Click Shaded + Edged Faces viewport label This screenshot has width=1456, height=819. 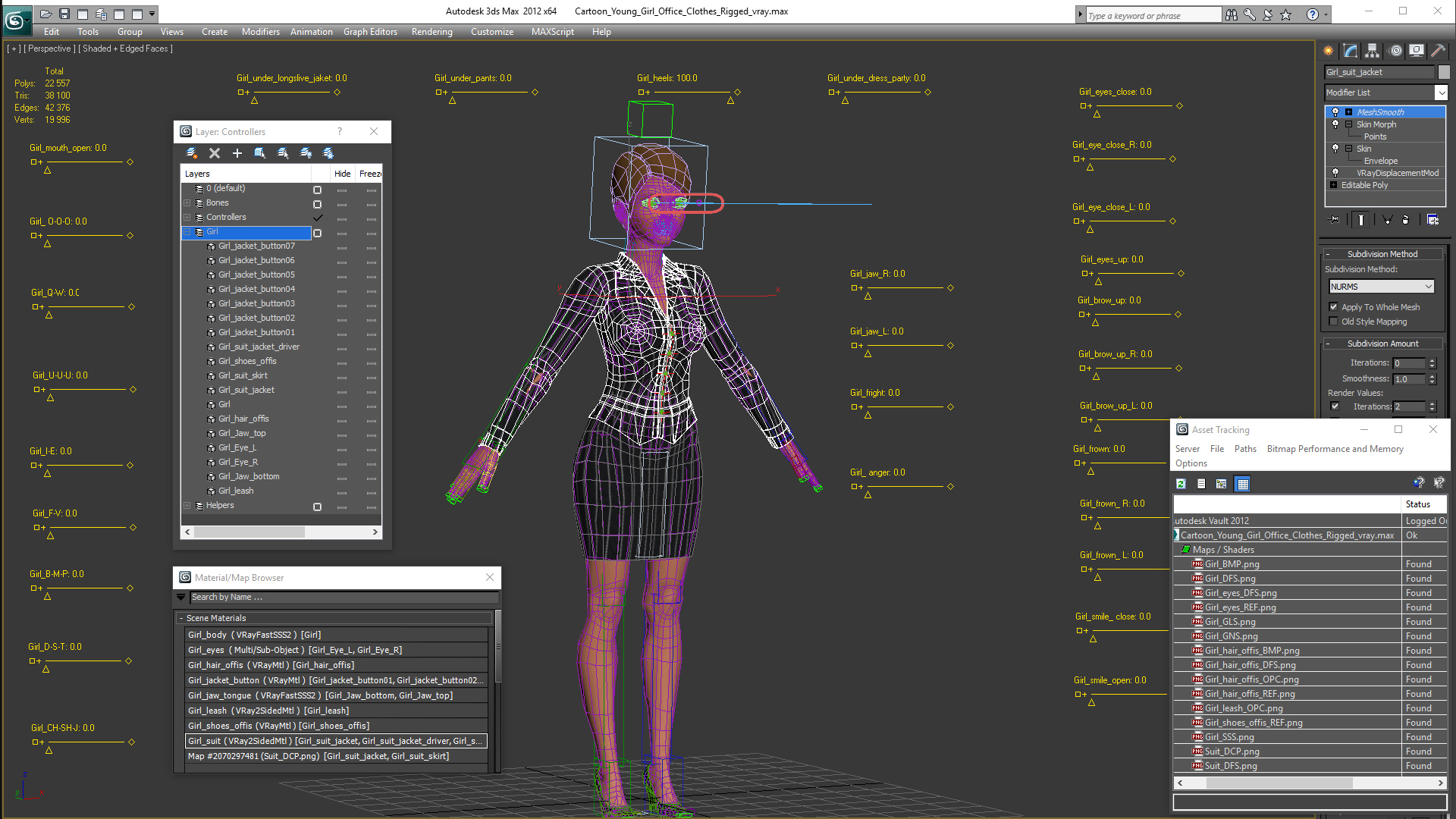click(127, 49)
